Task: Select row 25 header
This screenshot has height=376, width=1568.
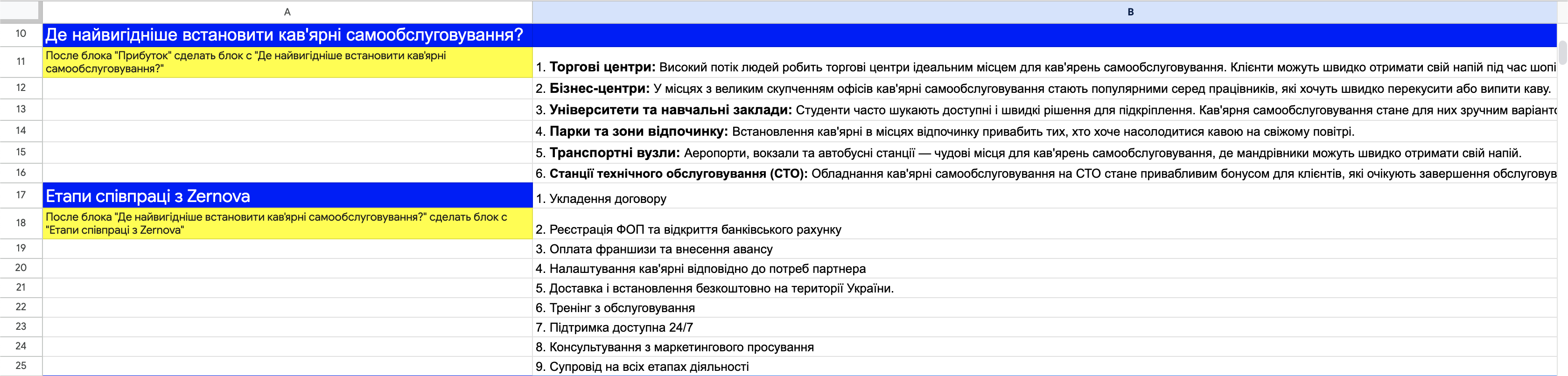Action: (x=21, y=366)
